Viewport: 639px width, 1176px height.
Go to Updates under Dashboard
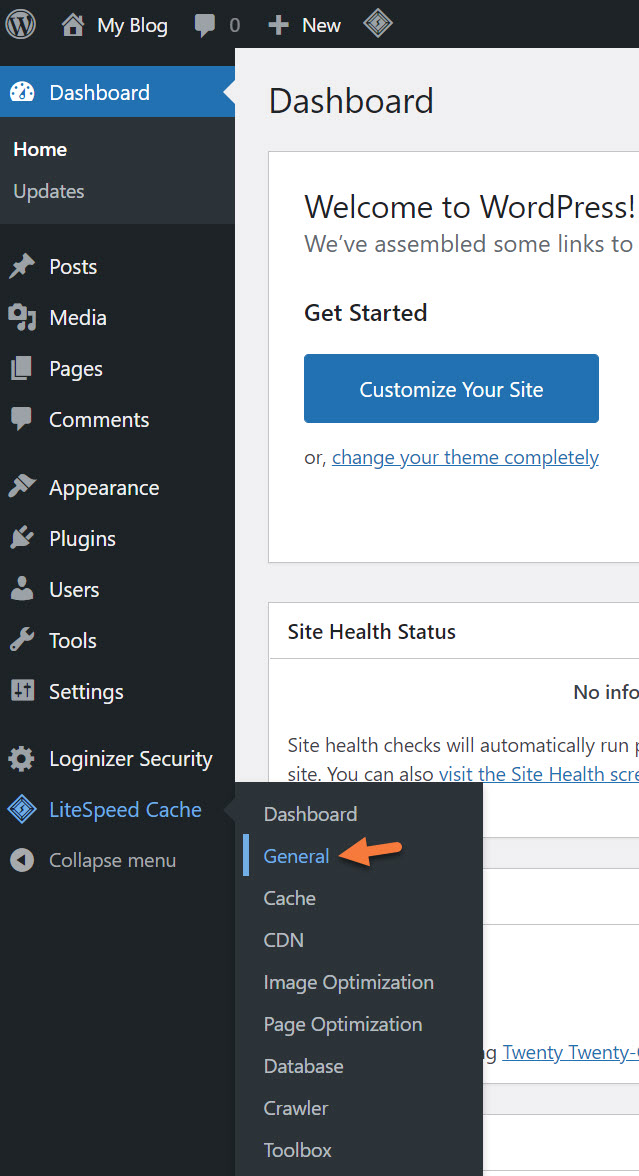pyautogui.click(x=49, y=191)
